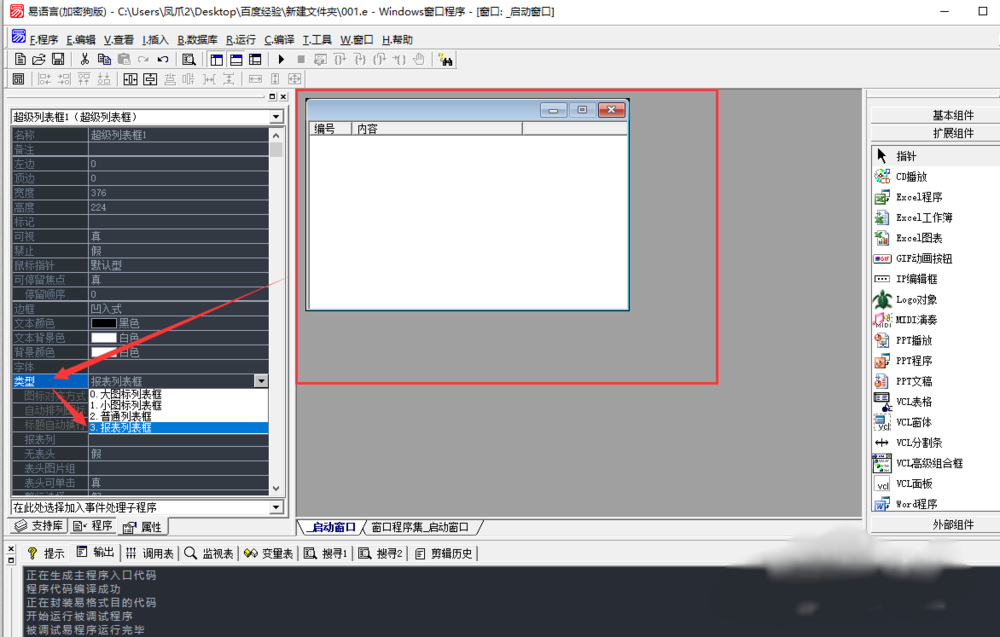Open the C.编译 menu

tap(279, 40)
